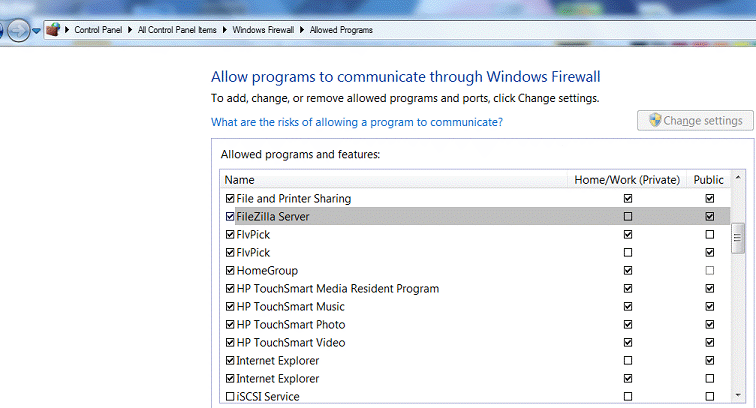Select the HomeGroup row text
Image resolution: width=756 pixels, height=408 pixels.
click(267, 271)
